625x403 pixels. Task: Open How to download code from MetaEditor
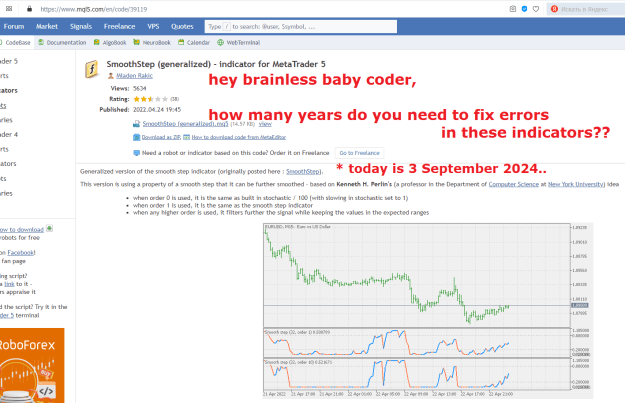239,137
